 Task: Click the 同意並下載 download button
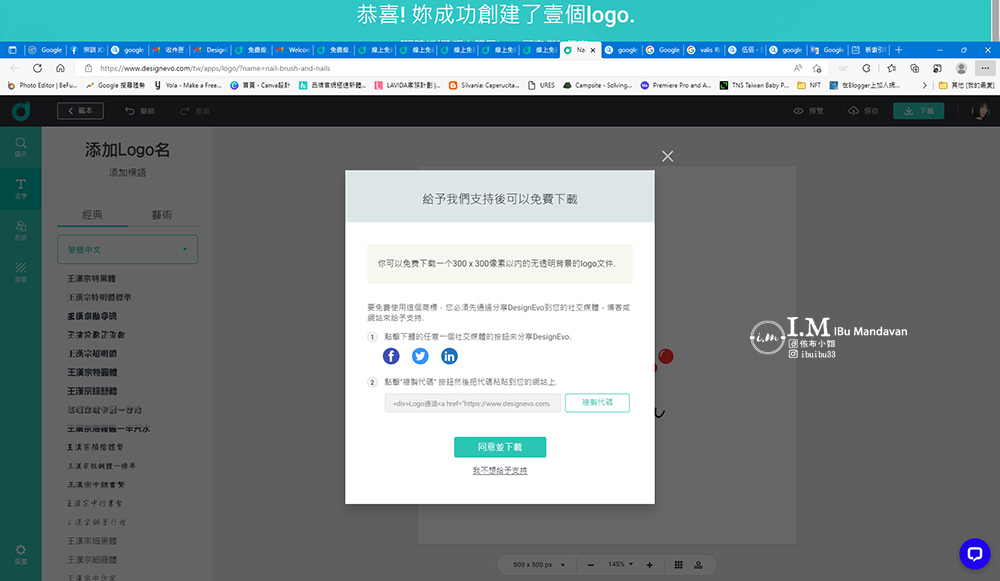tap(498, 447)
